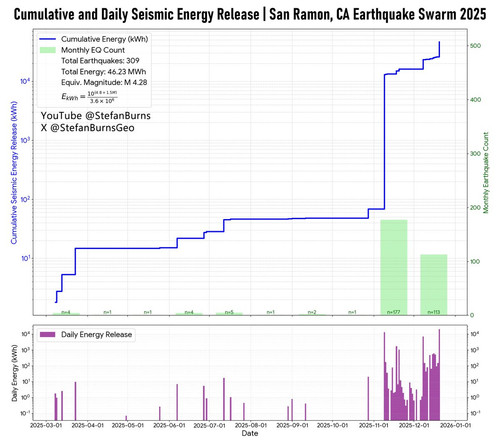500x444 pixels.
Task: Click the n=2 monthly bar label
Action: coord(312,312)
